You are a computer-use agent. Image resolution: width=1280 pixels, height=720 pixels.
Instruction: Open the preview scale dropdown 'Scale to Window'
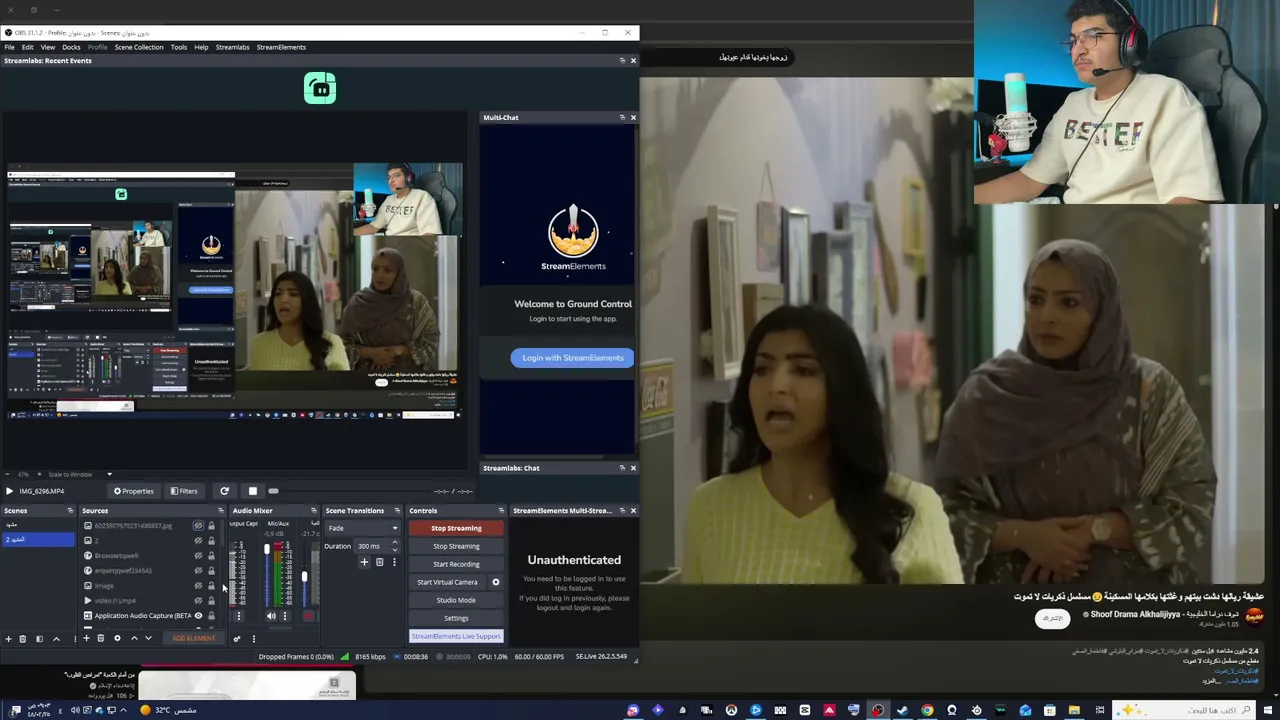[x=80, y=474]
